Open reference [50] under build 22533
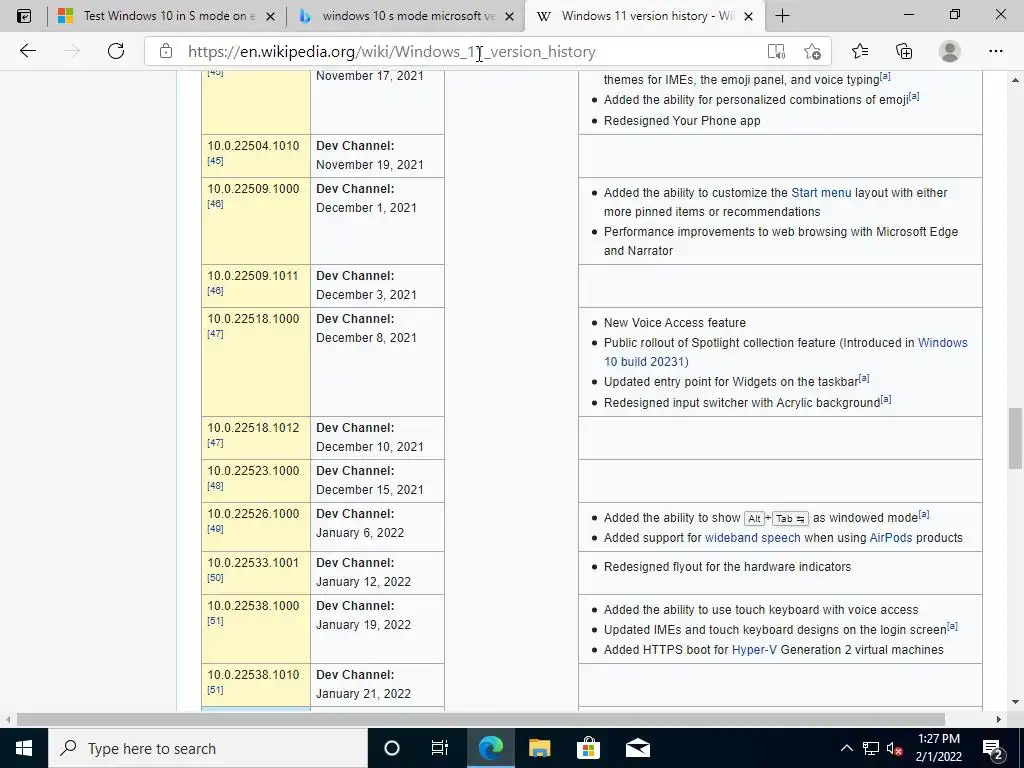The height and width of the screenshot is (768, 1024). tap(216, 578)
